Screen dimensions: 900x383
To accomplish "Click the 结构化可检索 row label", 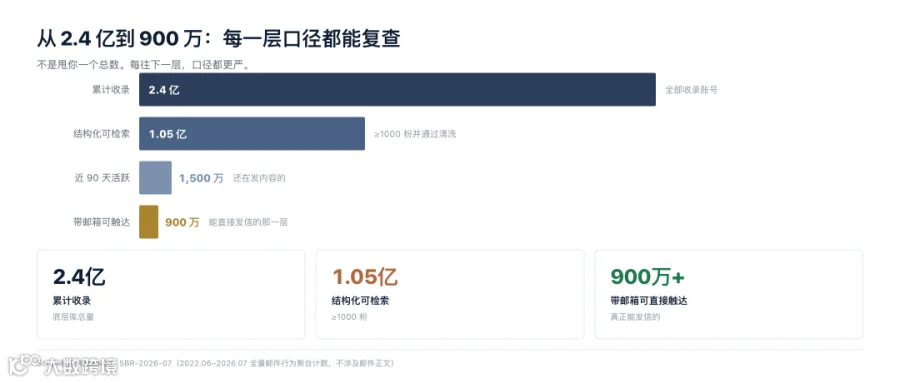I will (102, 134).
